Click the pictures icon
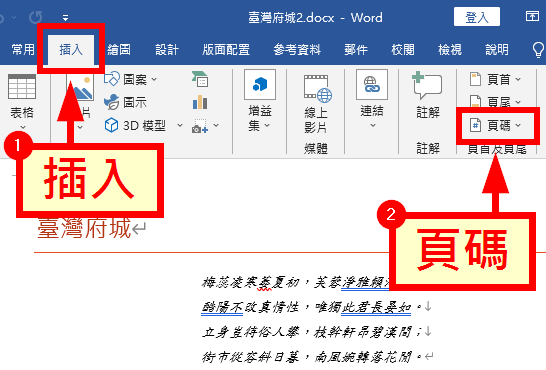 click(x=80, y=87)
